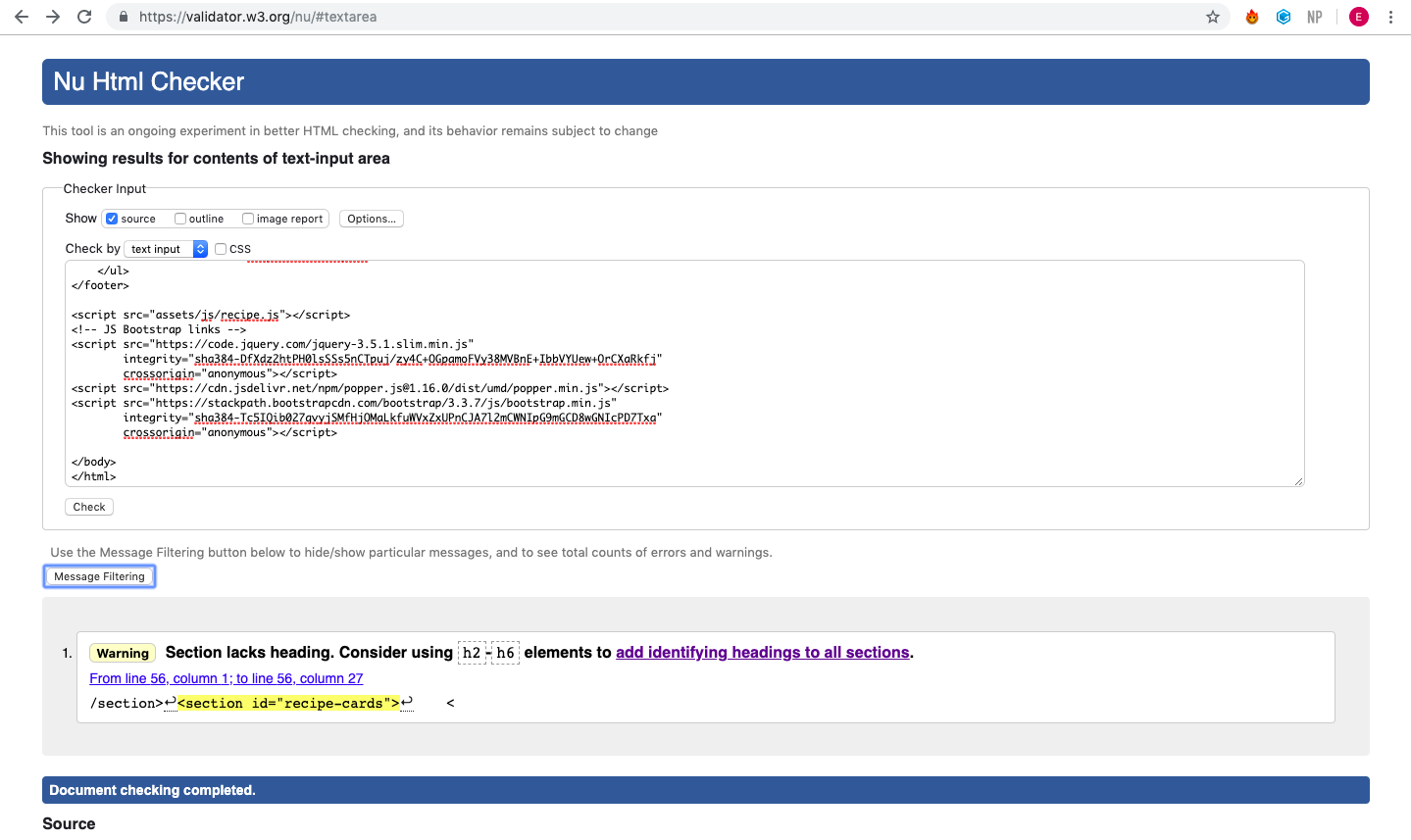1411x840 pixels.
Task: Open the Chrome three-dot menu
Action: (x=1390, y=17)
